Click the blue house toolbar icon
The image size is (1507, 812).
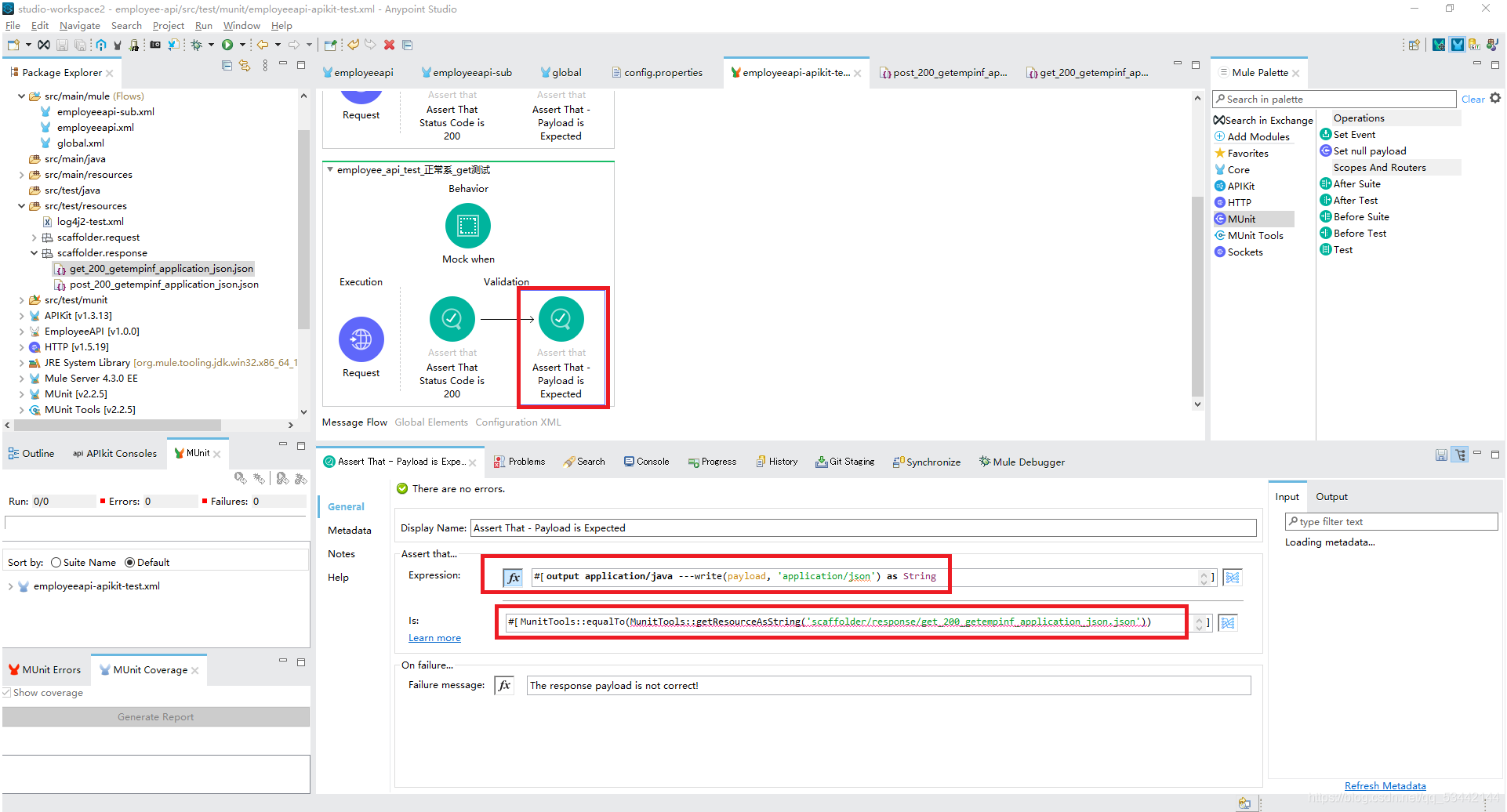[101, 45]
